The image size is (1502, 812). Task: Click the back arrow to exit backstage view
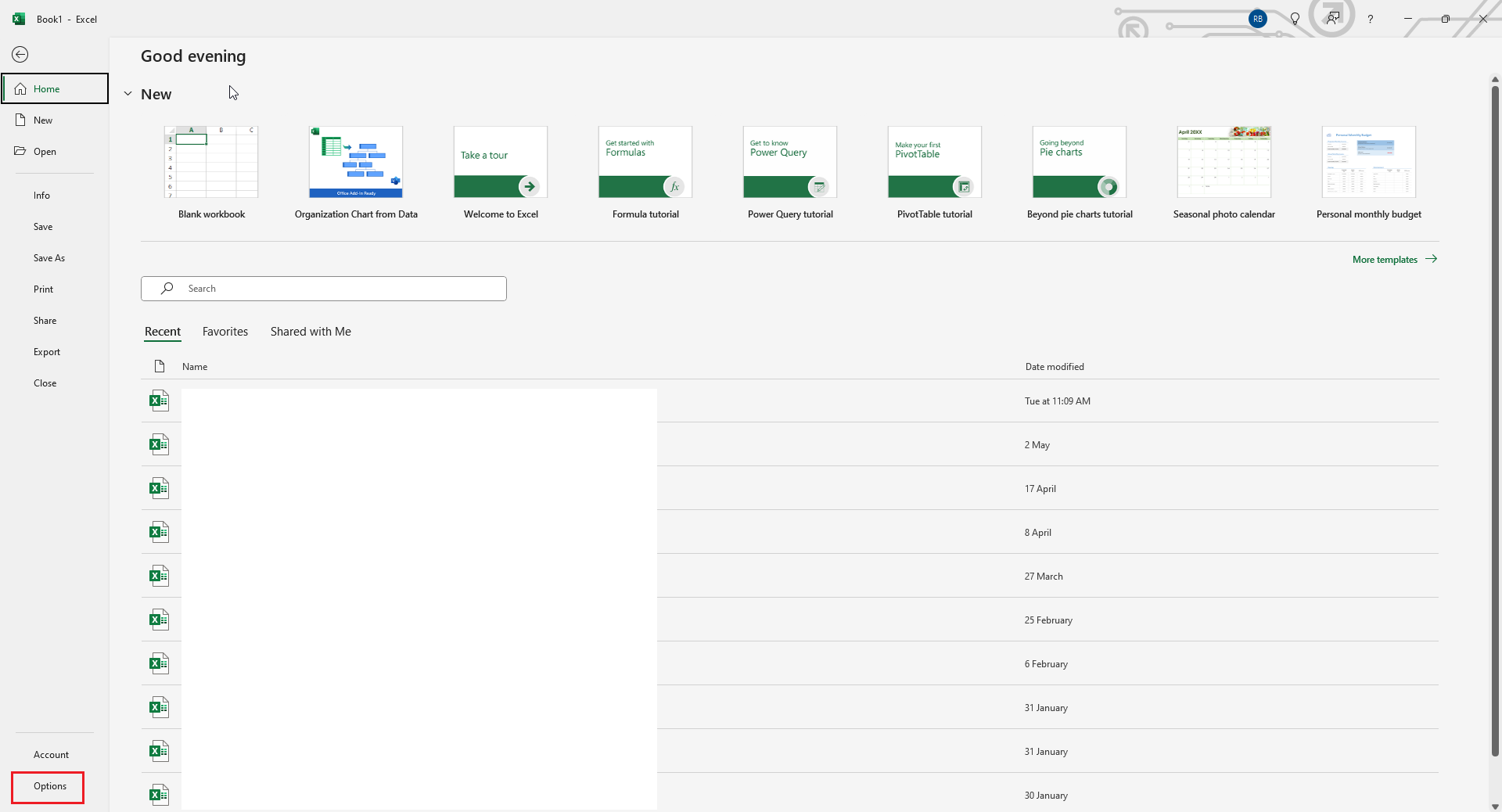tap(20, 54)
